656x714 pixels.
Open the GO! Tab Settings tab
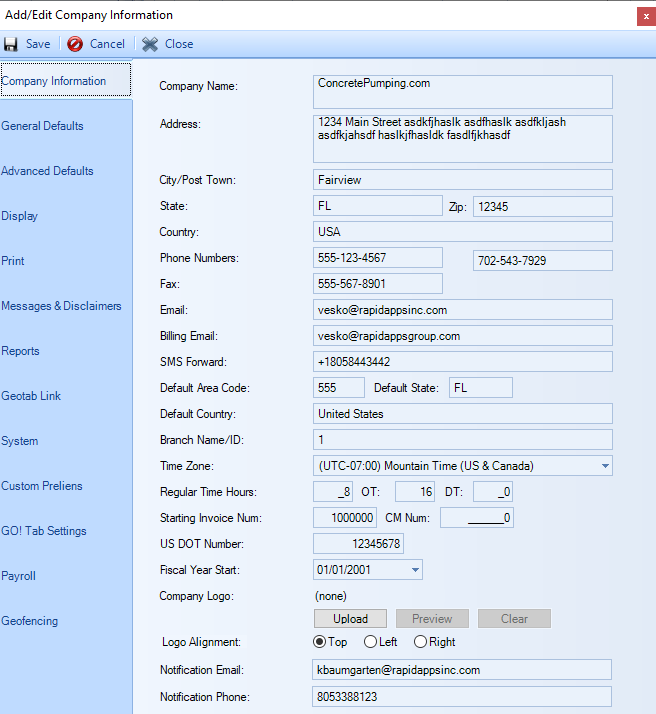click(44, 531)
